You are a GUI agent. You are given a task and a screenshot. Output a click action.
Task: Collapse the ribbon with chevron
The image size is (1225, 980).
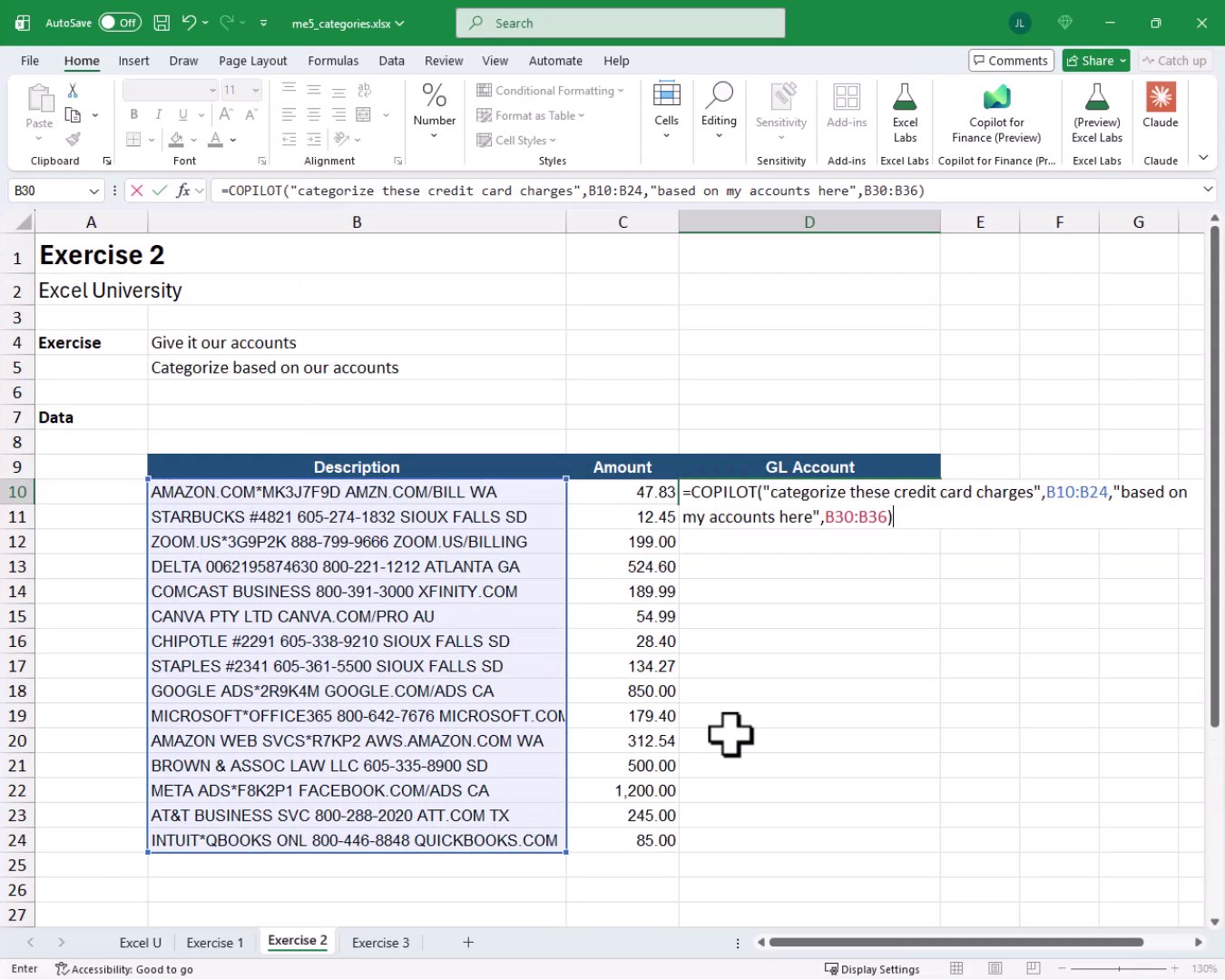click(x=1203, y=158)
